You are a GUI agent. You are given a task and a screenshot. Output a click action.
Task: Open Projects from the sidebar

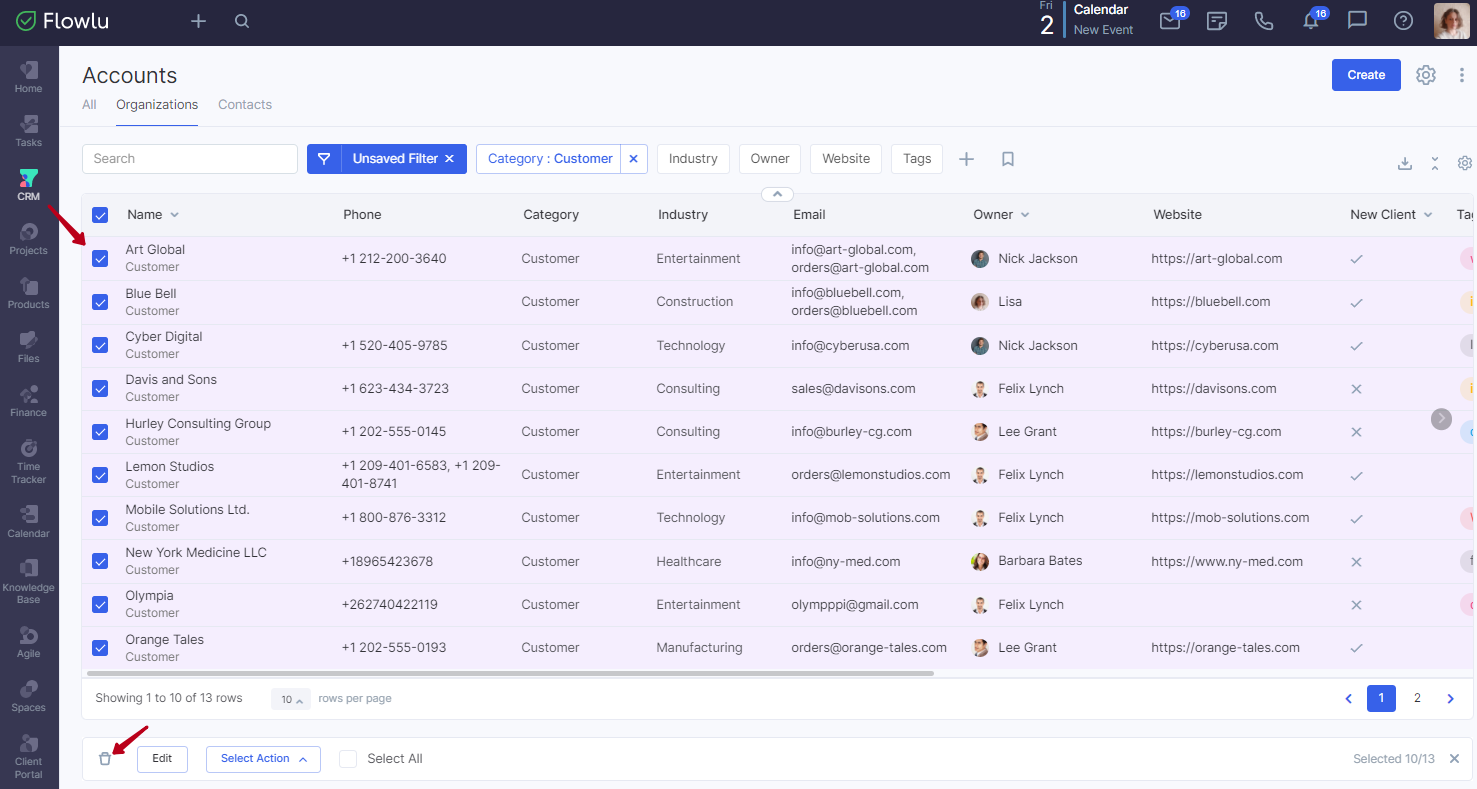29,239
